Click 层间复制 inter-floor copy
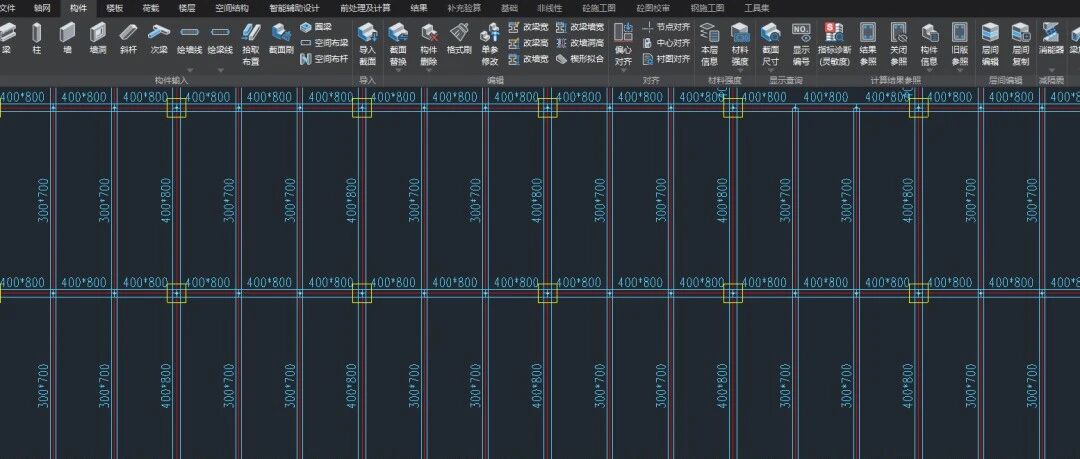This screenshot has height=459, width=1080. click(x=1021, y=44)
